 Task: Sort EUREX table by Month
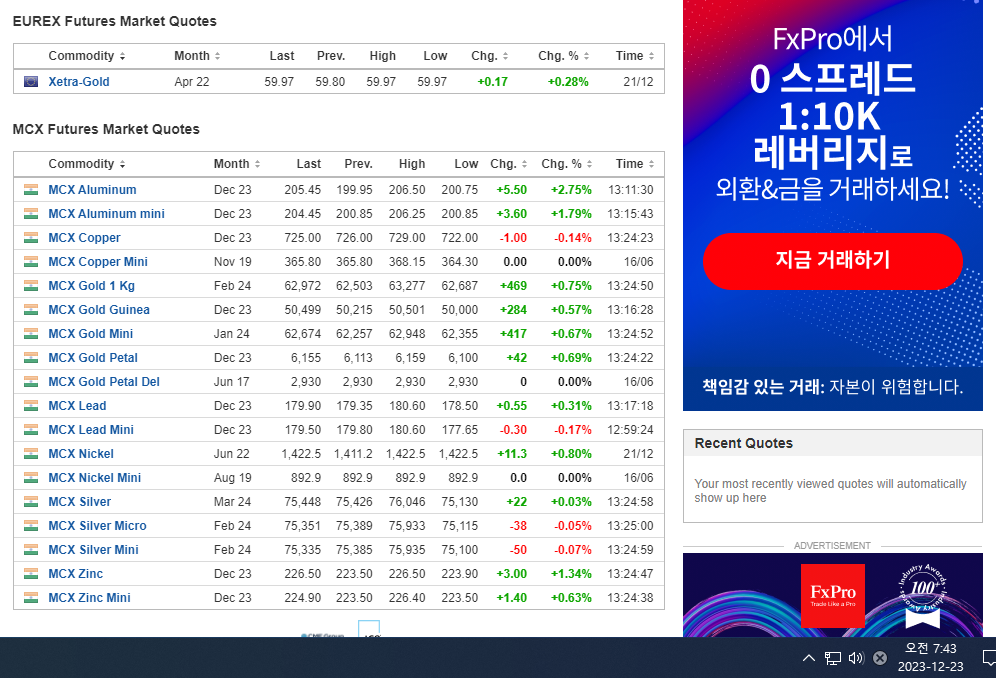[198, 56]
